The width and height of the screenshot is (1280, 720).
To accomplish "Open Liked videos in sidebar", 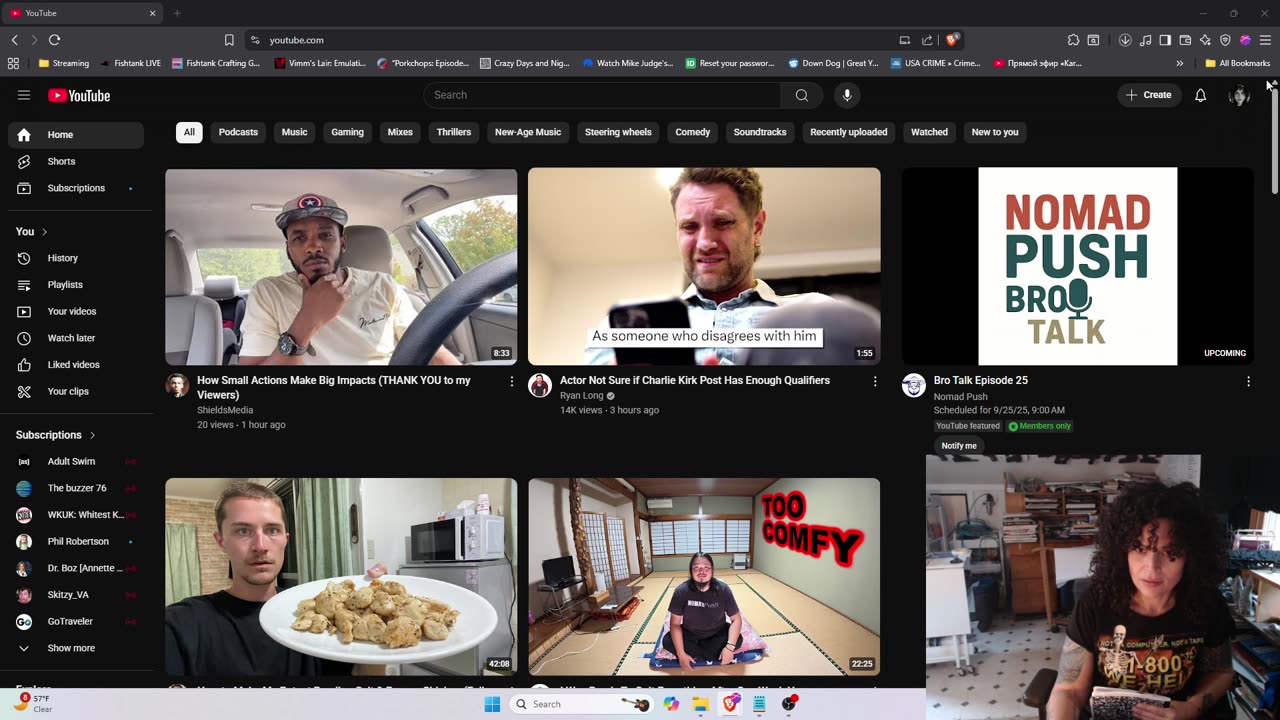I will click(76, 365).
